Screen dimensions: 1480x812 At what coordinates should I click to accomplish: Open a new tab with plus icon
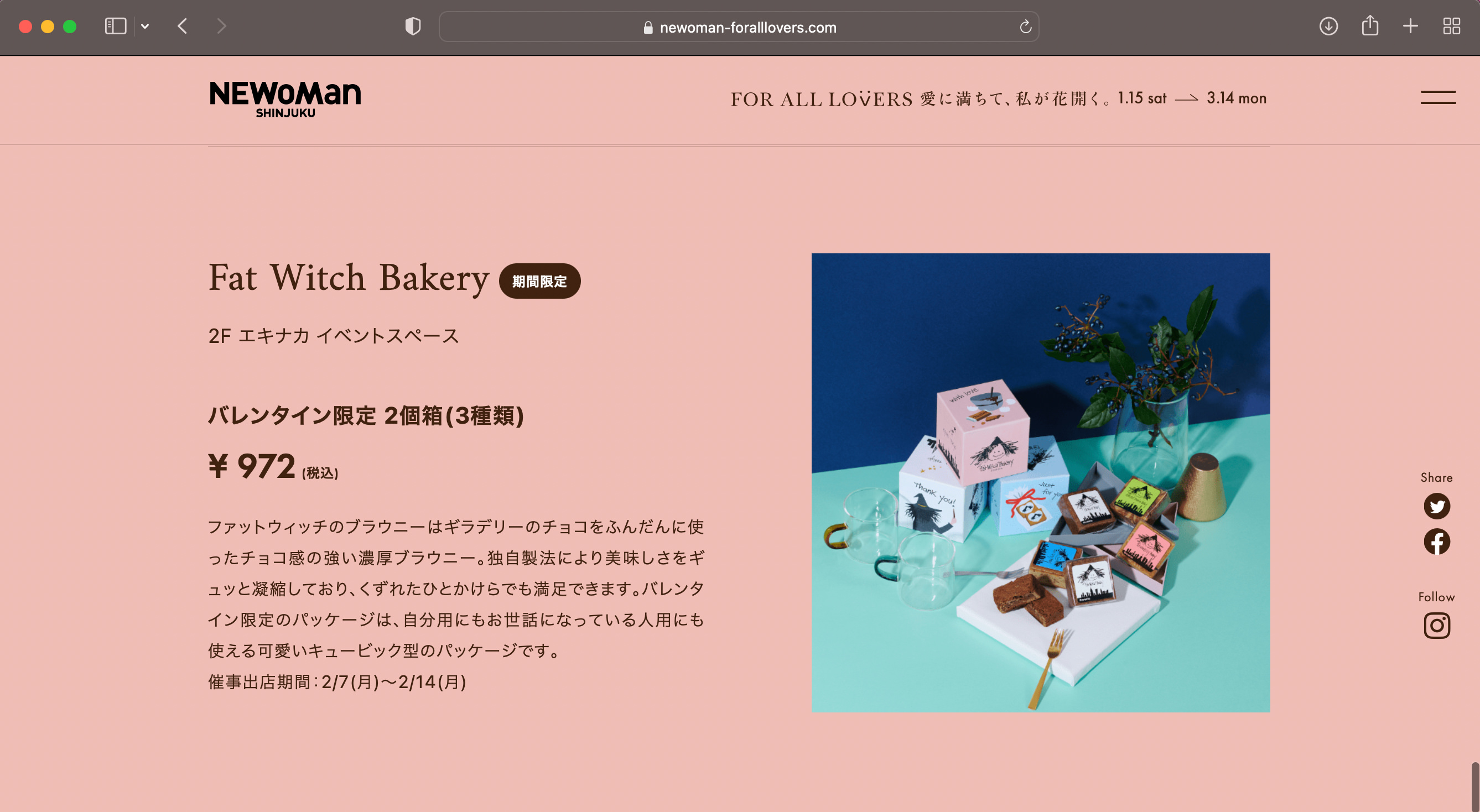click(1410, 27)
